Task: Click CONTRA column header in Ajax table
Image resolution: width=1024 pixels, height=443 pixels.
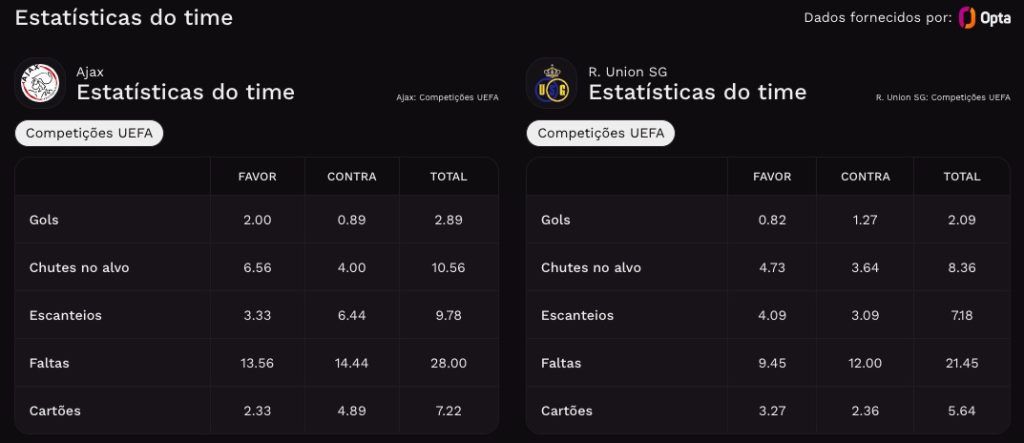Action: click(x=351, y=176)
